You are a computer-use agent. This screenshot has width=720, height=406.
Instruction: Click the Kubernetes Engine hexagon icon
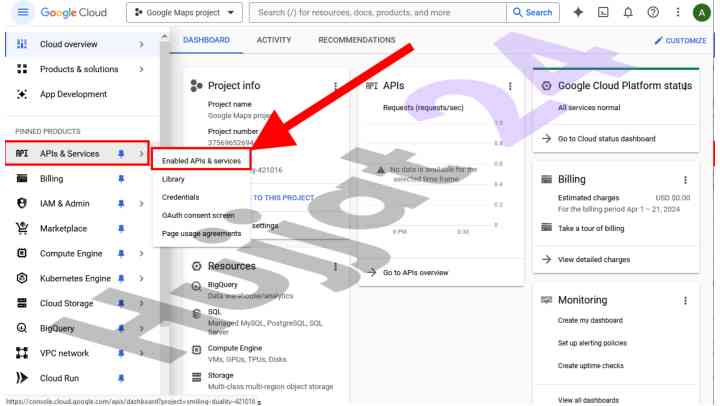click(22, 278)
